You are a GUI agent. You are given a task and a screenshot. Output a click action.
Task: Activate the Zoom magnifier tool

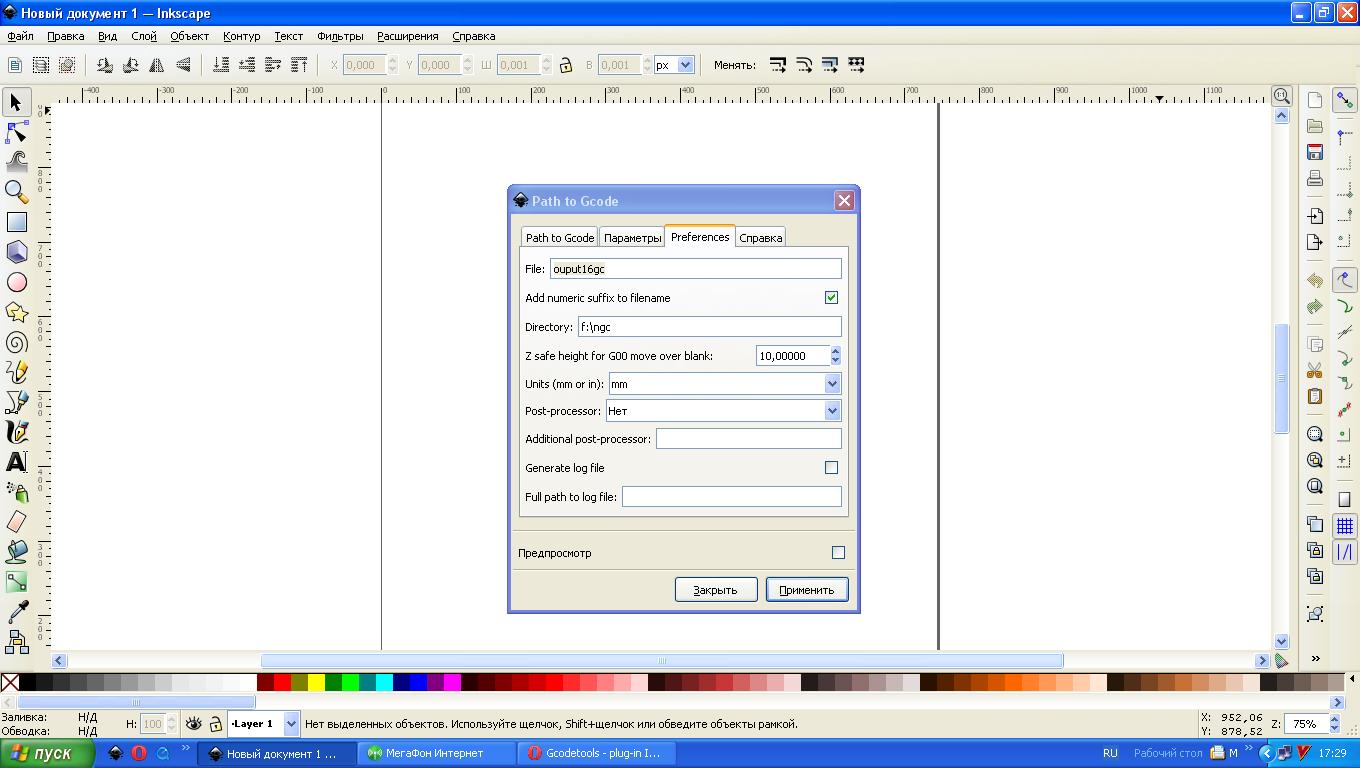pyautogui.click(x=17, y=191)
